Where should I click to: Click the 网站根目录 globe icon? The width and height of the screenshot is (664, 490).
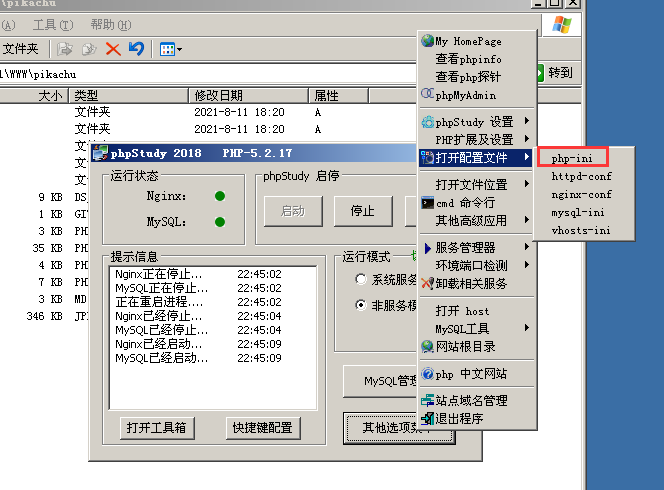coord(428,346)
